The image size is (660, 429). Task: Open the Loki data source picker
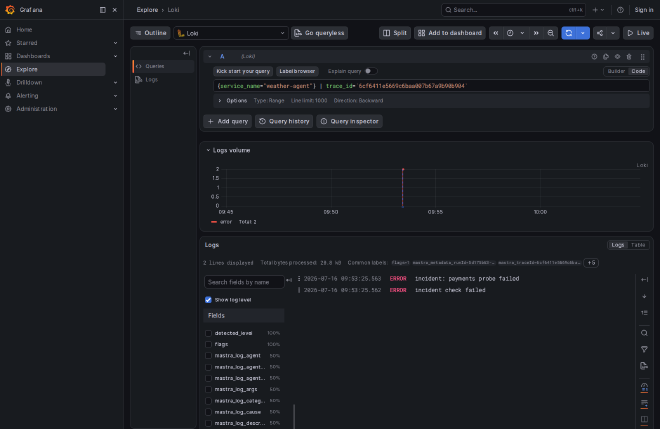[x=231, y=33]
